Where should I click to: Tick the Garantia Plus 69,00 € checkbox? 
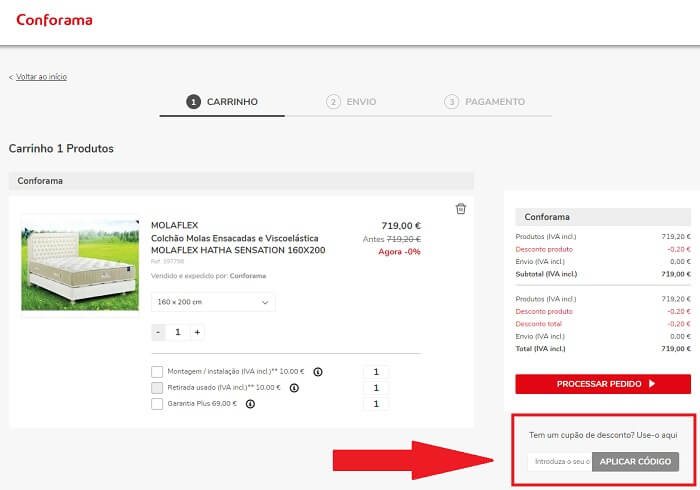[157, 404]
